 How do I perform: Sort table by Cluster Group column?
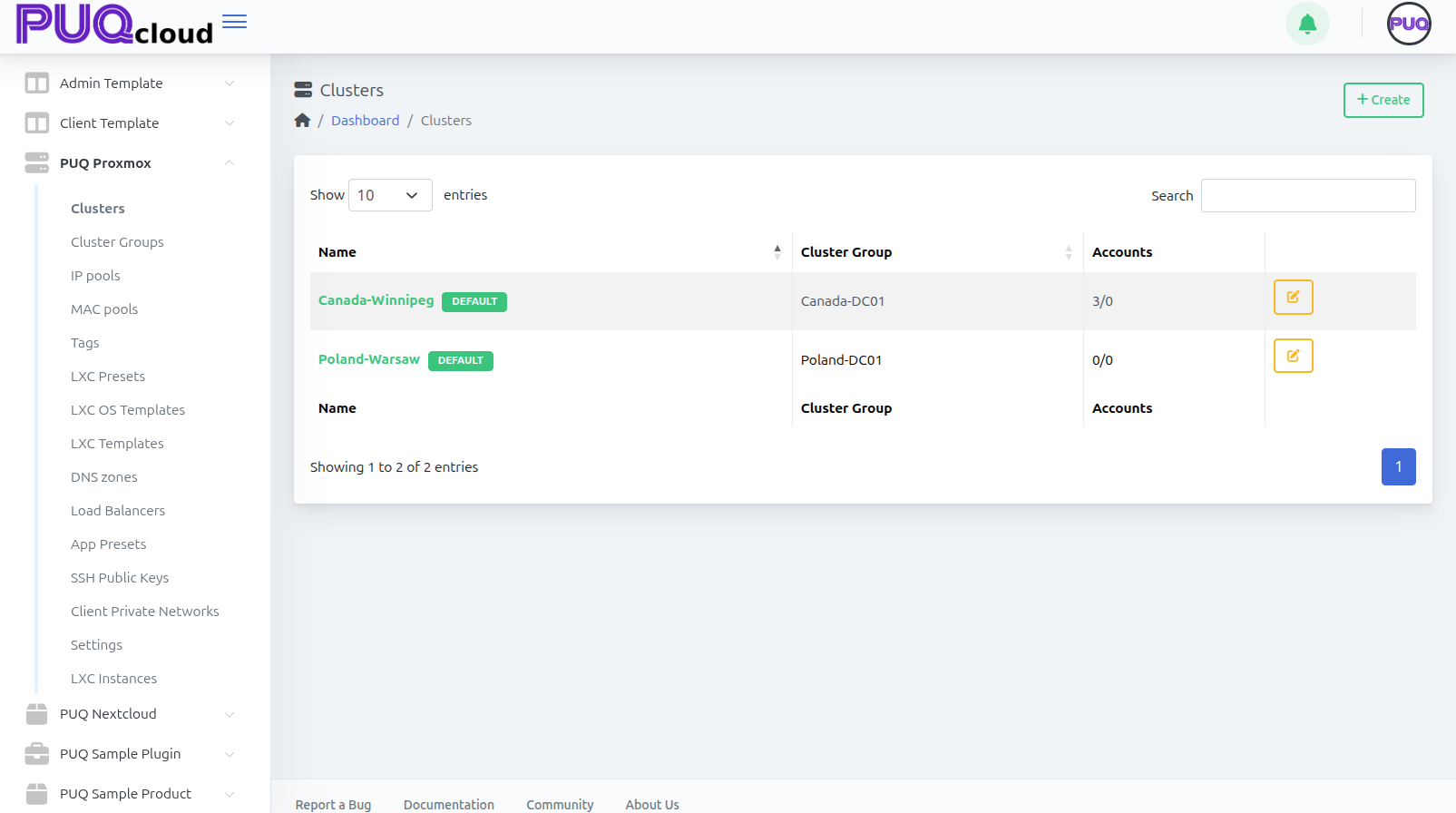(x=1068, y=252)
